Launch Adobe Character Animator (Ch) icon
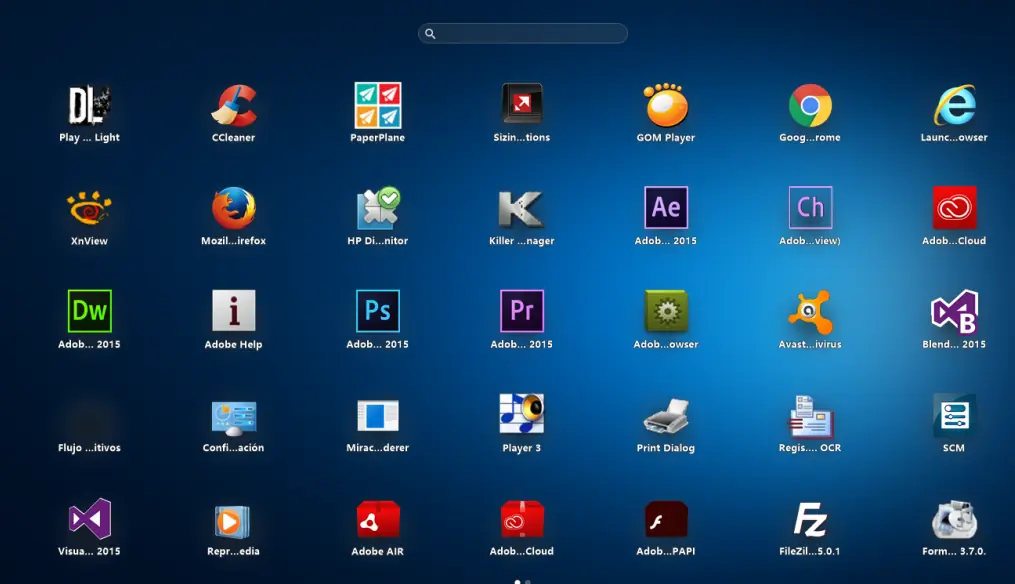The width and height of the screenshot is (1015, 584). coord(810,208)
